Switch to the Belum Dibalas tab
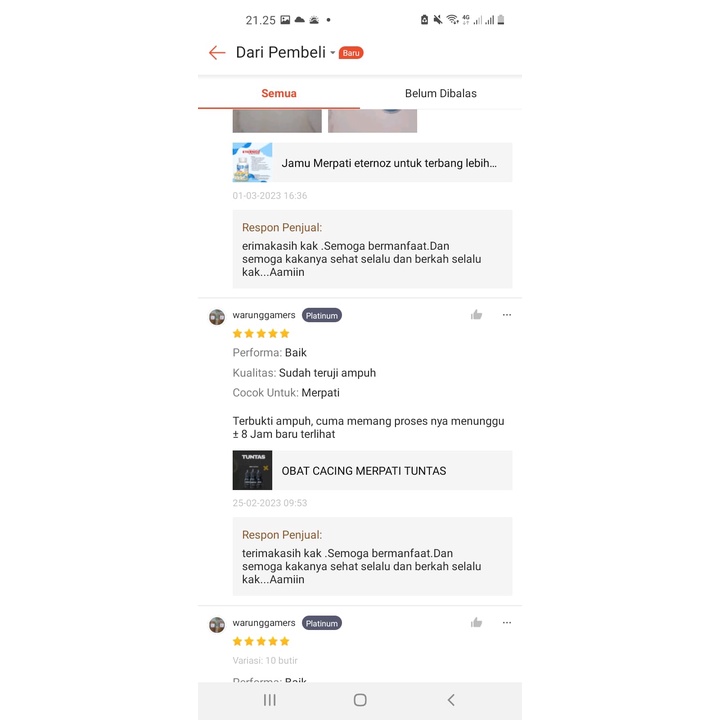This screenshot has width=720, height=720. pyautogui.click(x=441, y=93)
